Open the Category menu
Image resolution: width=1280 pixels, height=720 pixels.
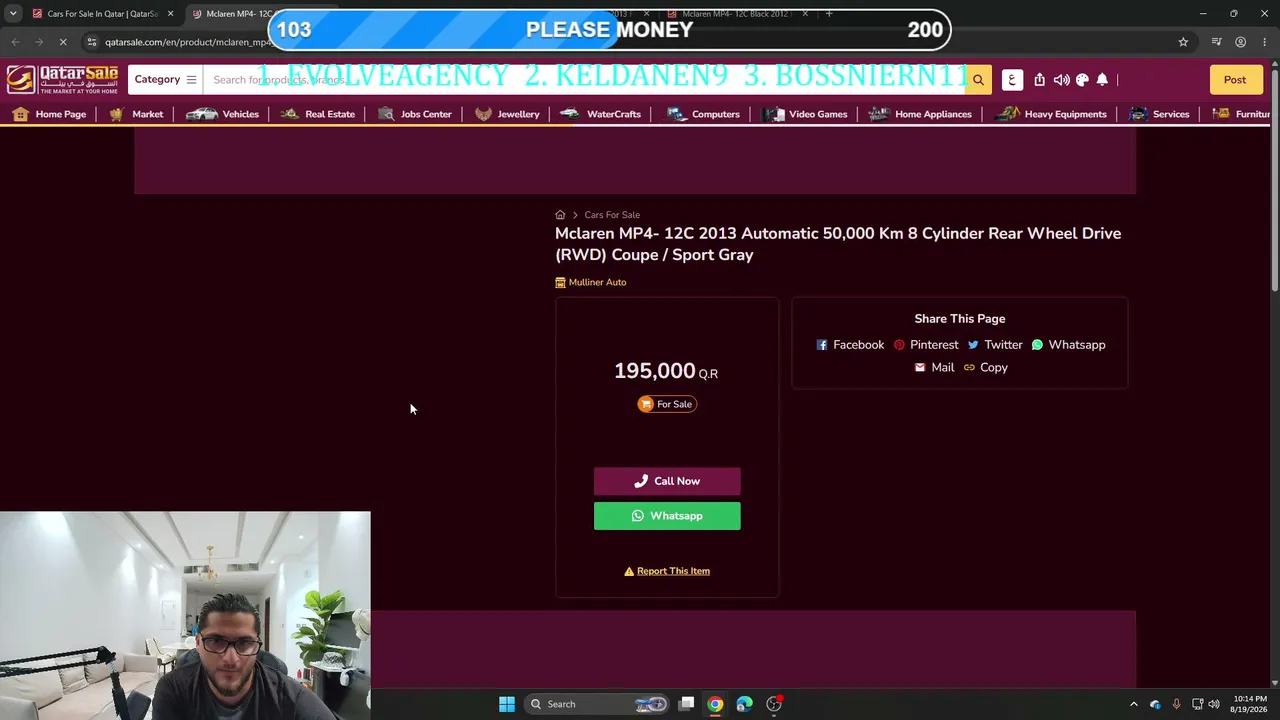tap(165, 80)
